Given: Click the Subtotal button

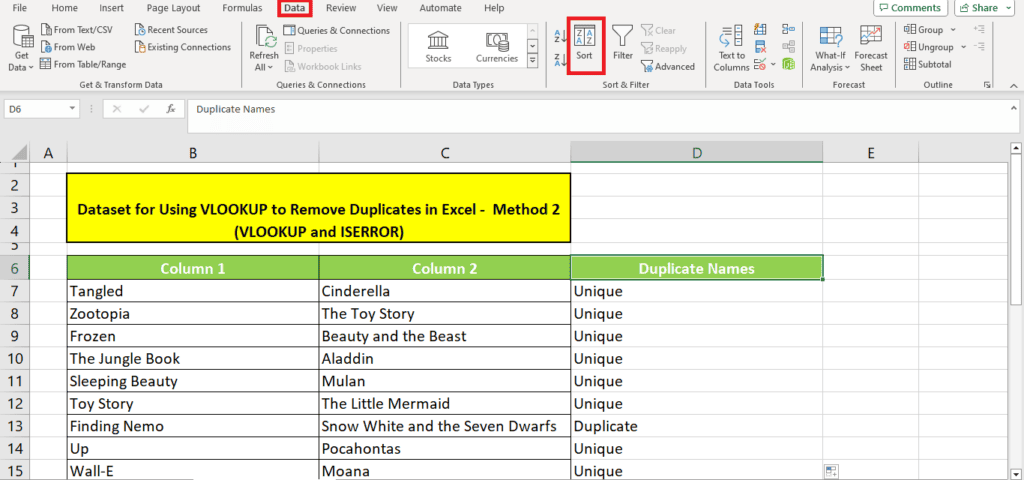Looking at the screenshot, I should 928,64.
